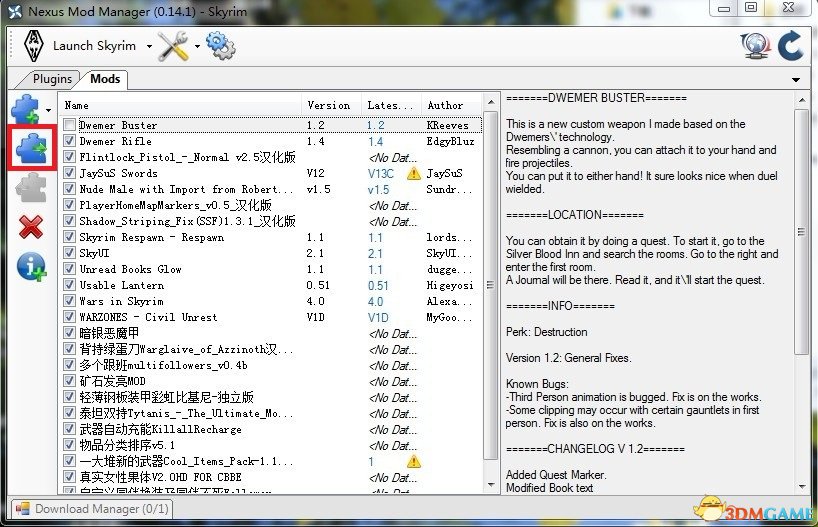
Task: Disable the Flintlock_Pistol mod checkbox
Action: coord(69,157)
